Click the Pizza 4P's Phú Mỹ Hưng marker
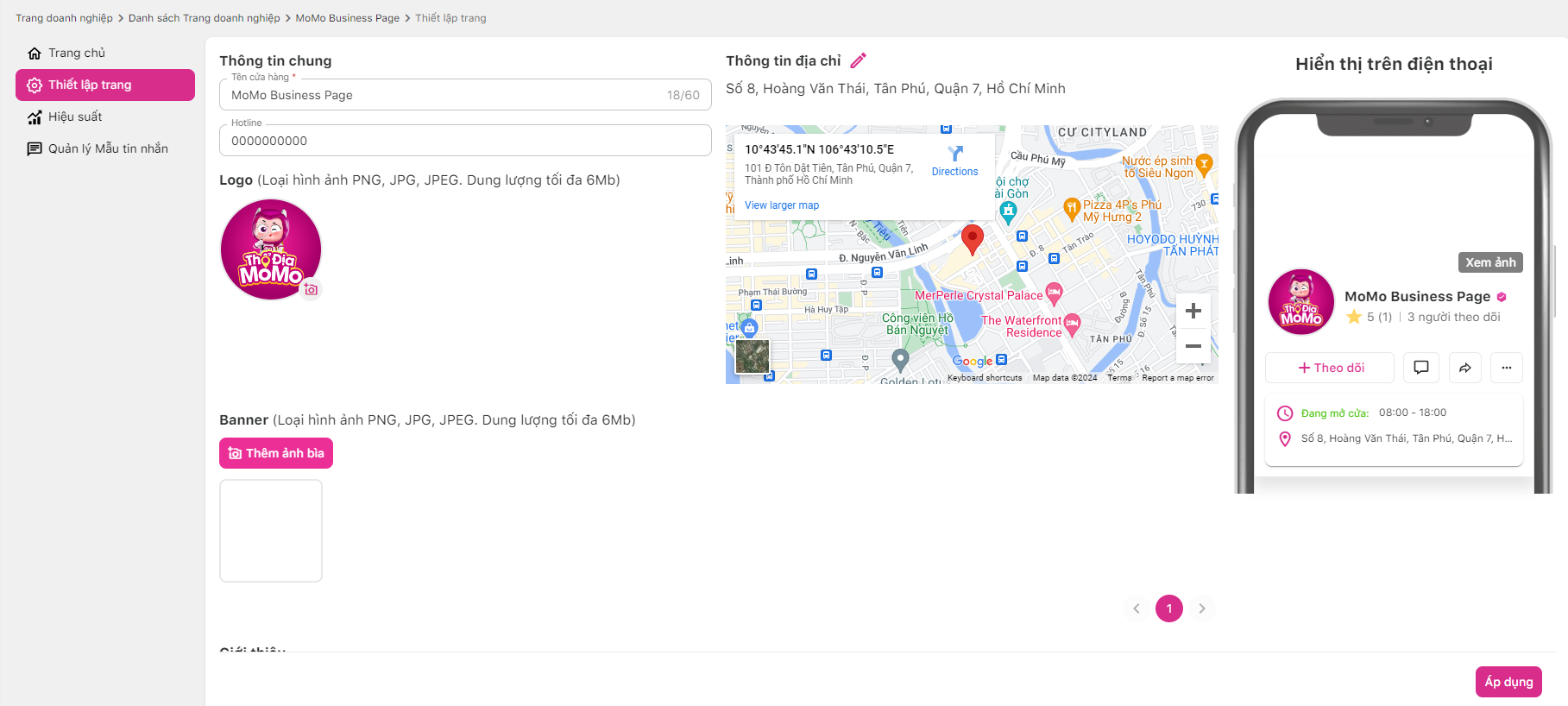1568x706 pixels. click(1071, 208)
